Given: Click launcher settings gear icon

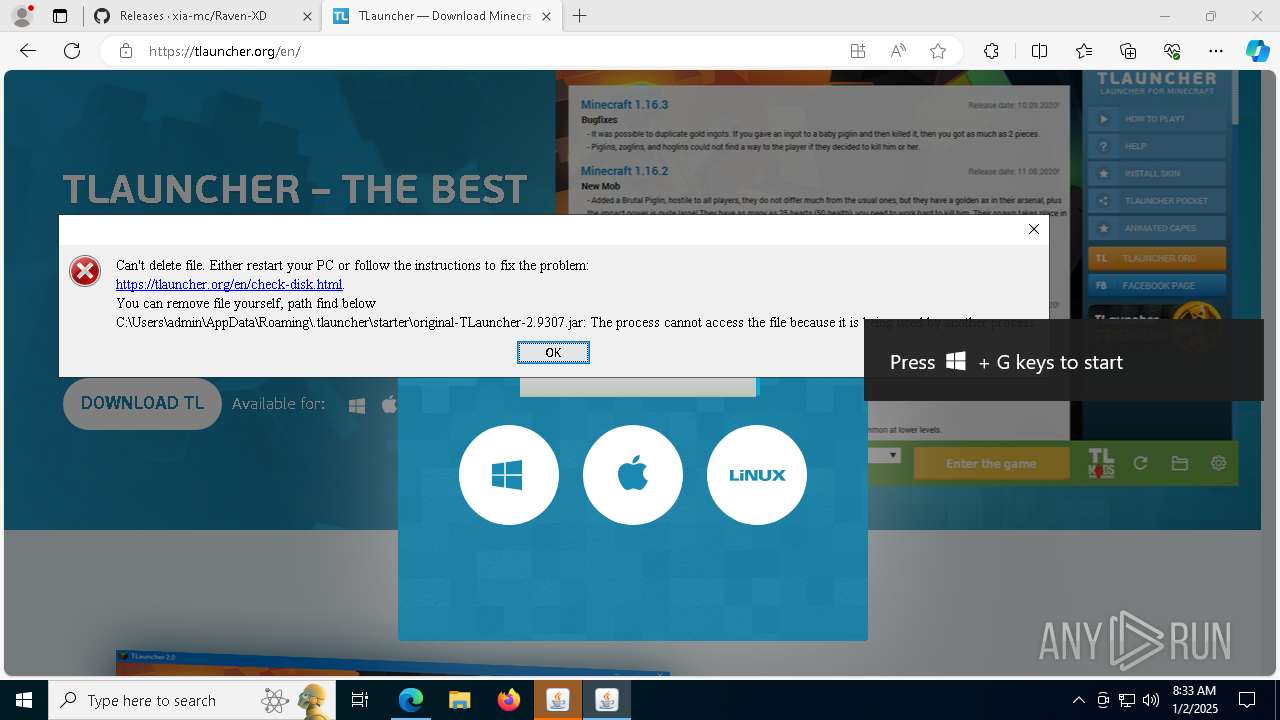Looking at the screenshot, I should (1218, 463).
